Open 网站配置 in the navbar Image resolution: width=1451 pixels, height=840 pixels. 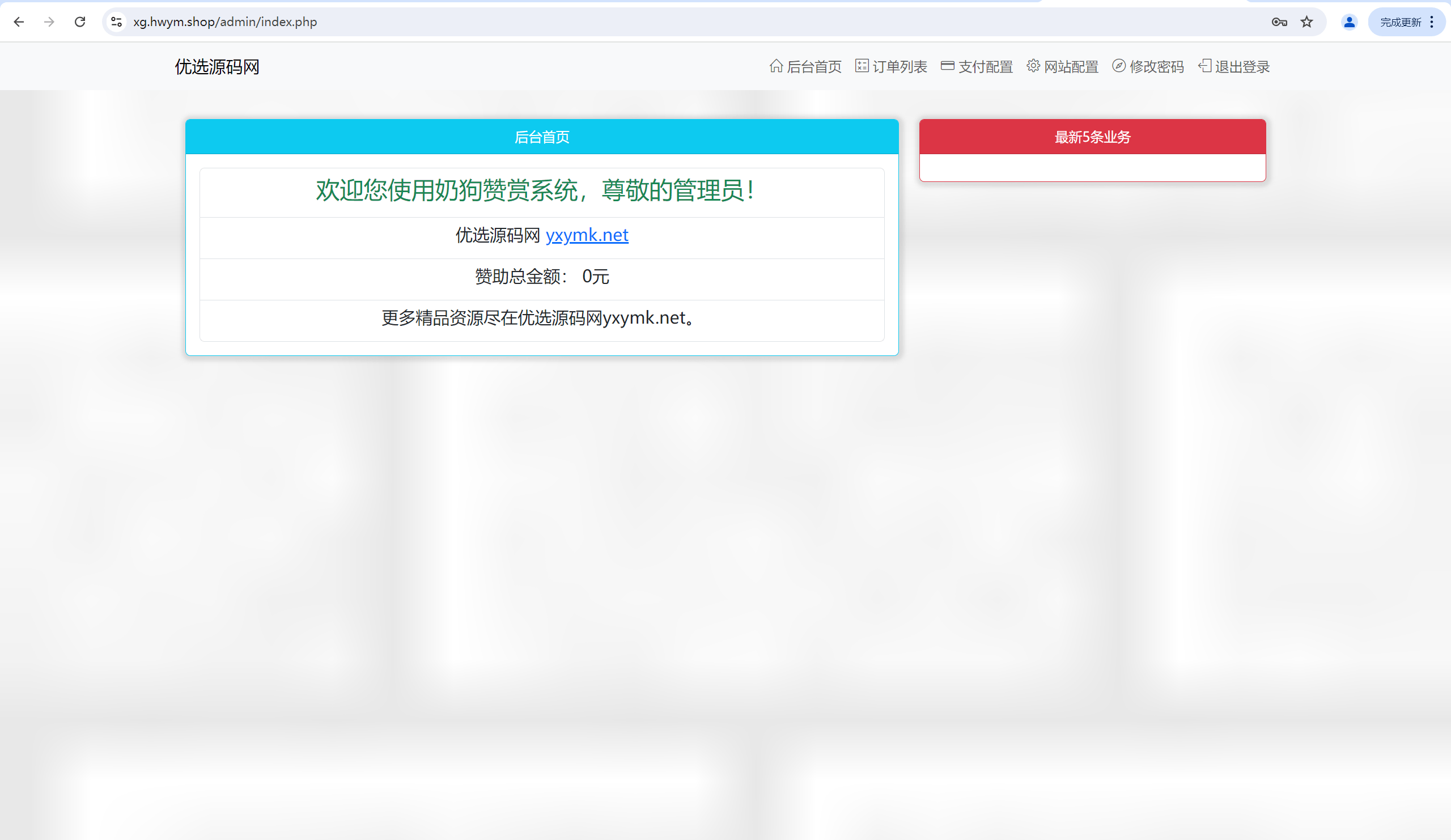point(1063,67)
